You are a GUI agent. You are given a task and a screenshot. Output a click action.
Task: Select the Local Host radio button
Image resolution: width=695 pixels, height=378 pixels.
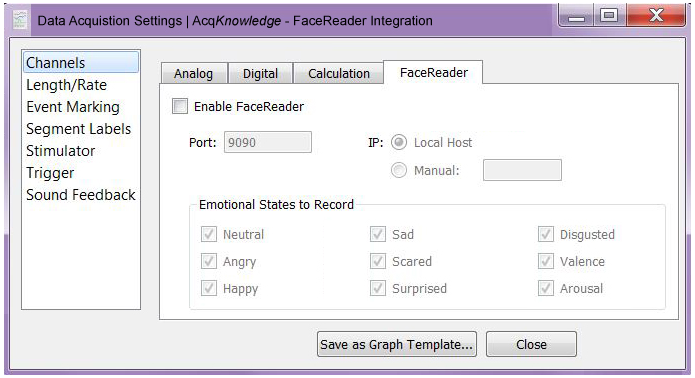tap(399, 143)
